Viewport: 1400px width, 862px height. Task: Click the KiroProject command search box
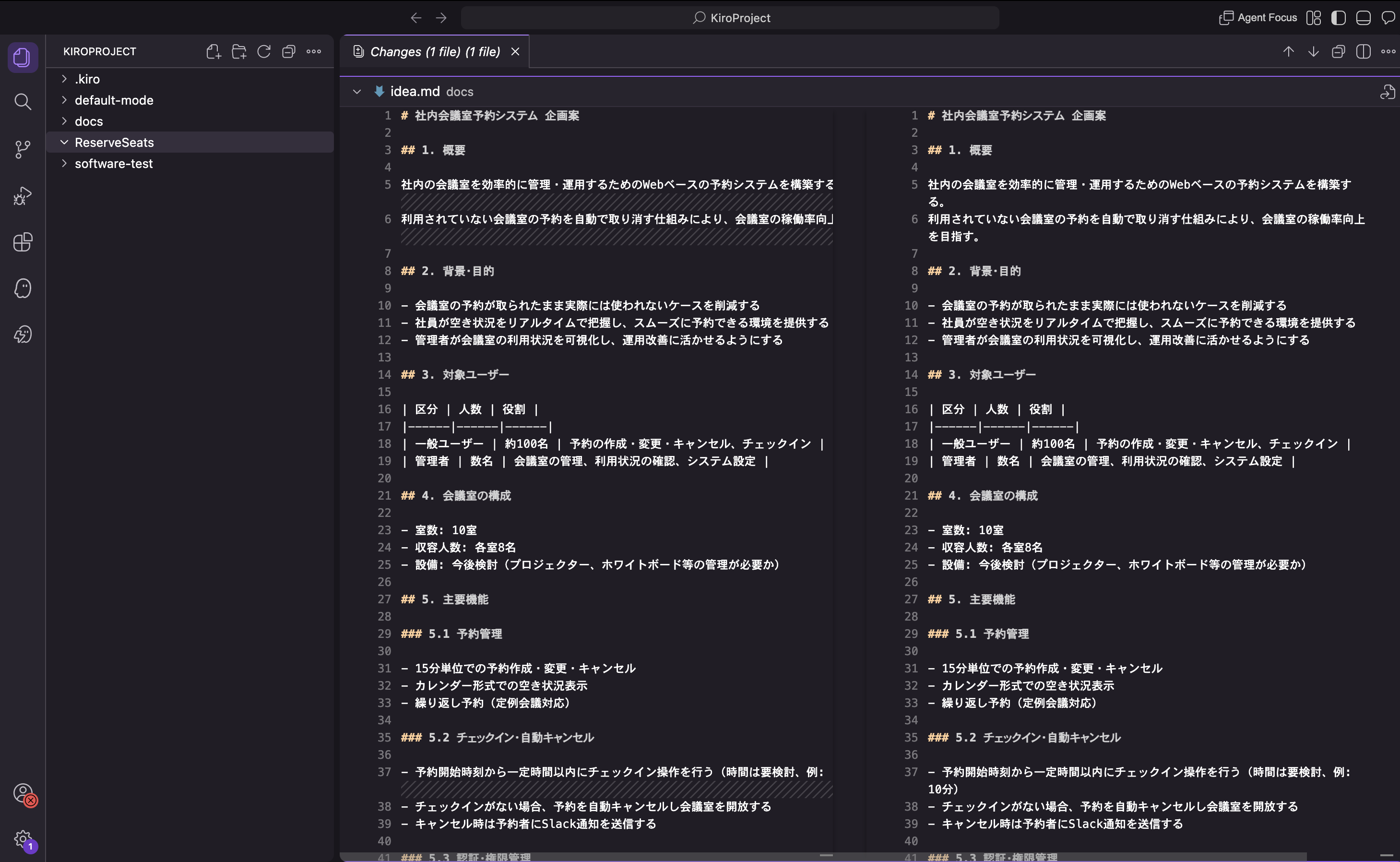click(730, 18)
